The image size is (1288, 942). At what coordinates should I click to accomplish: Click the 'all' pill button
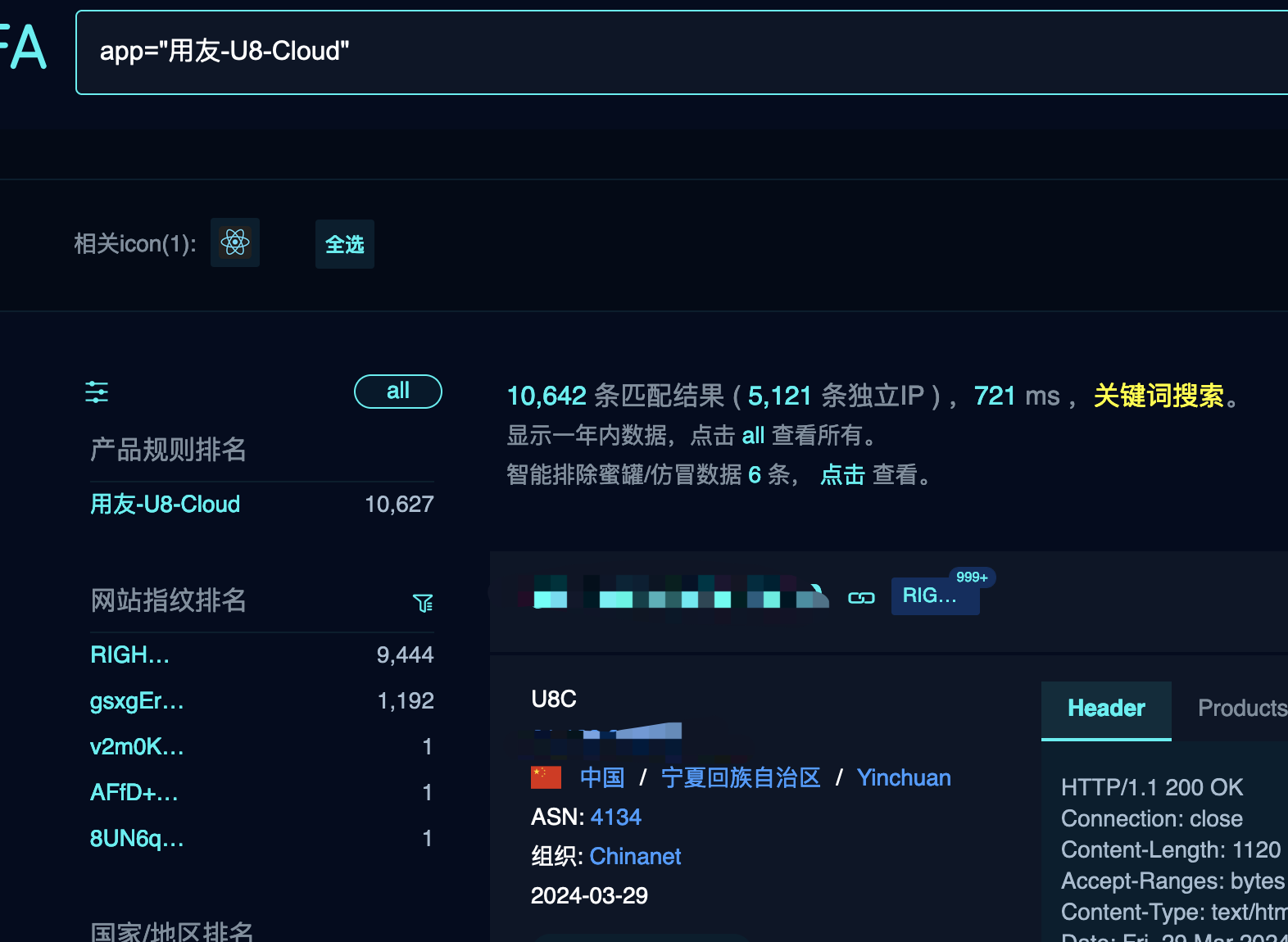pyautogui.click(x=398, y=392)
